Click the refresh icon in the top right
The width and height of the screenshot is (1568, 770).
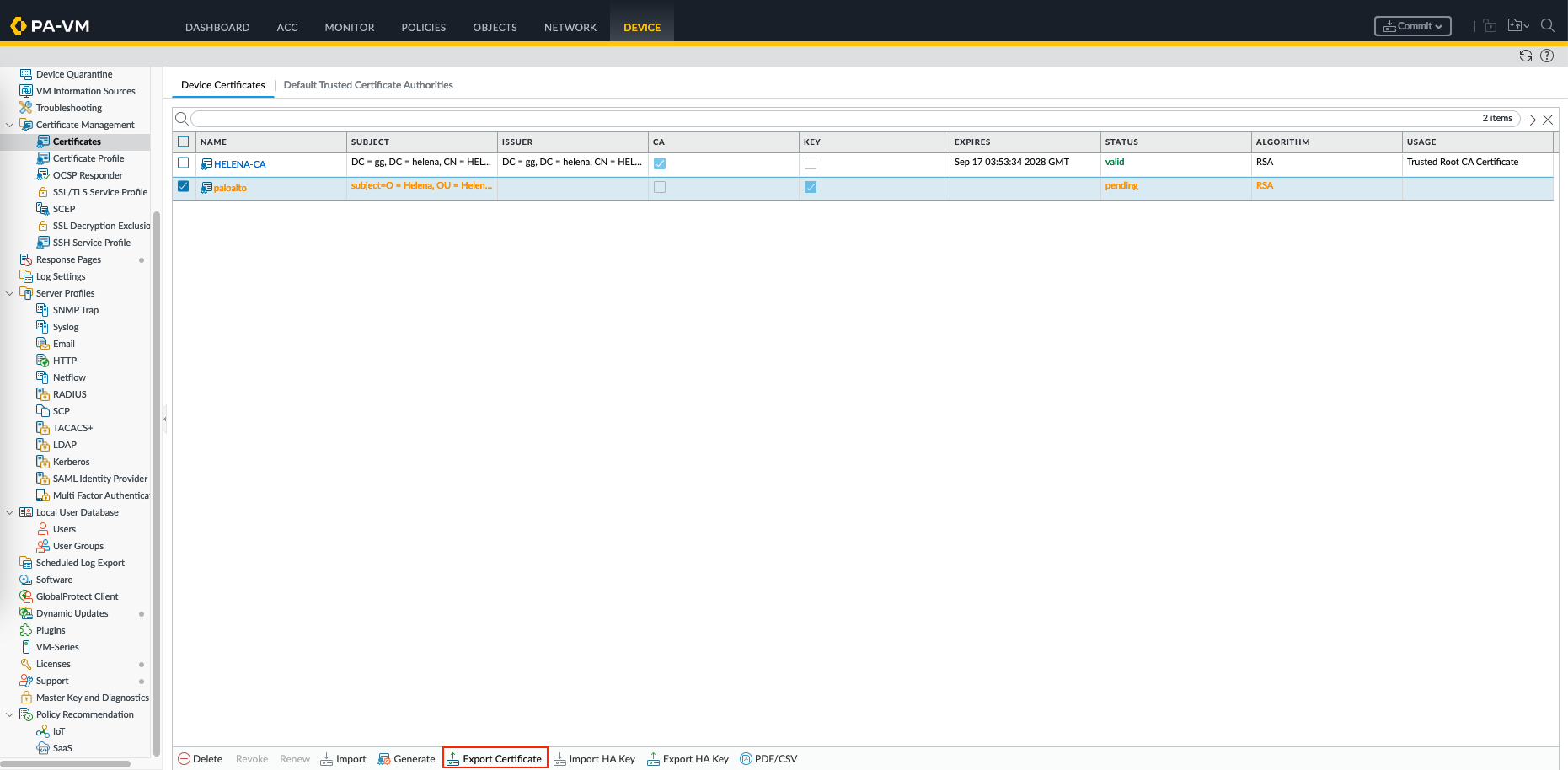(x=1525, y=56)
